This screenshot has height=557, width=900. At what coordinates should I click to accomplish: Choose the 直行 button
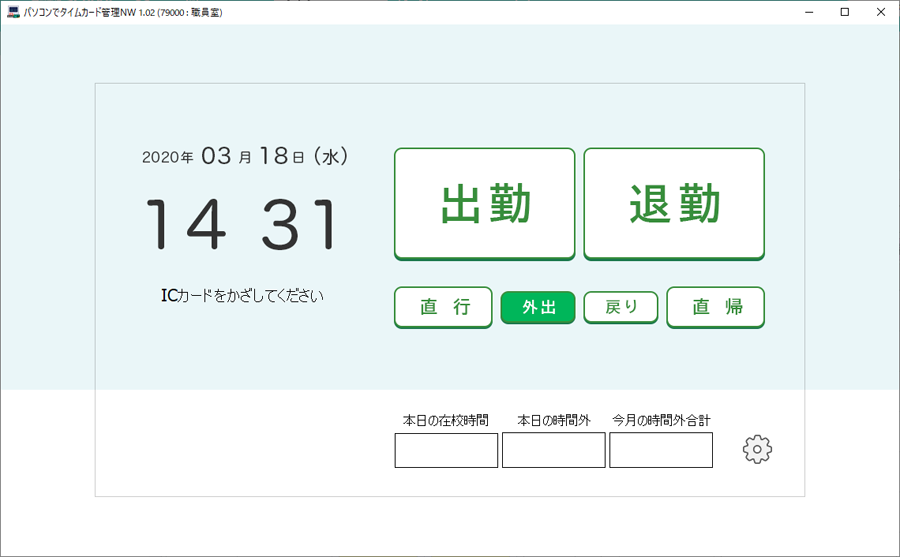(443, 307)
